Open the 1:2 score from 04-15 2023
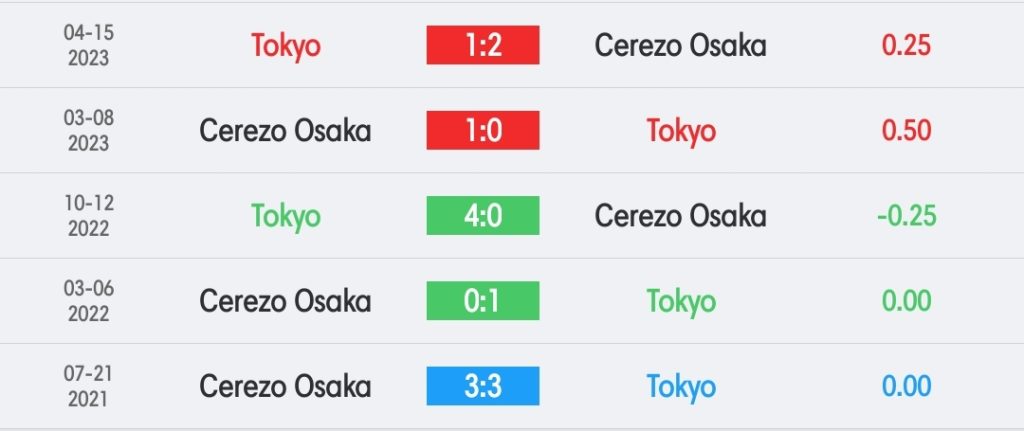Image resolution: width=1024 pixels, height=431 pixels. coord(483,45)
